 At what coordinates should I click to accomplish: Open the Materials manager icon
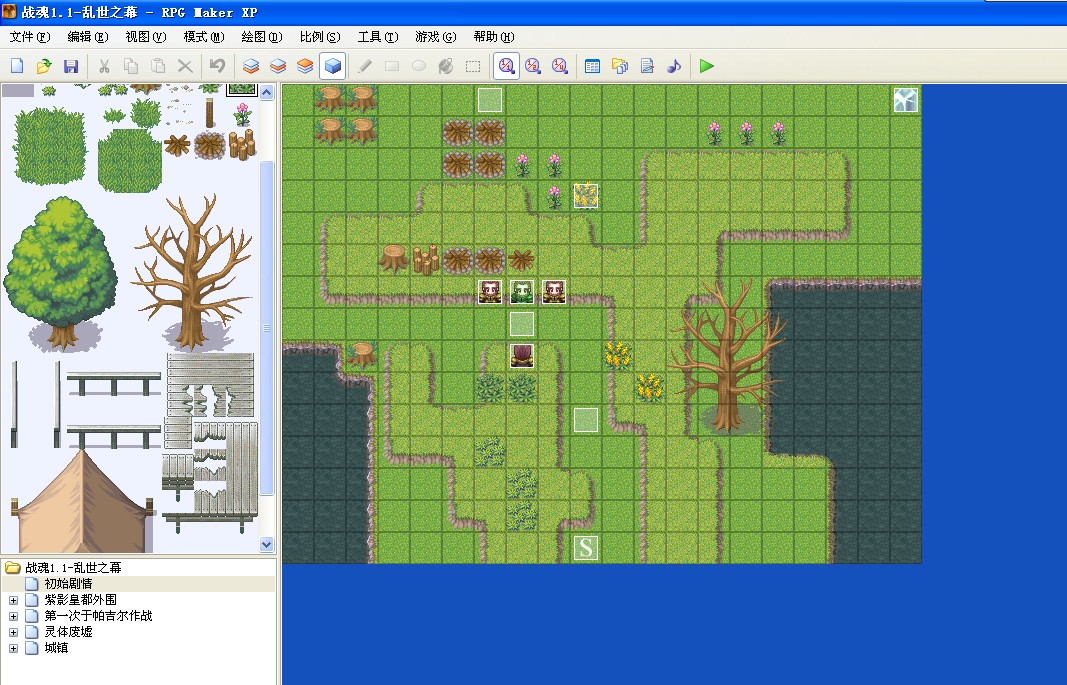tap(619, 66)
